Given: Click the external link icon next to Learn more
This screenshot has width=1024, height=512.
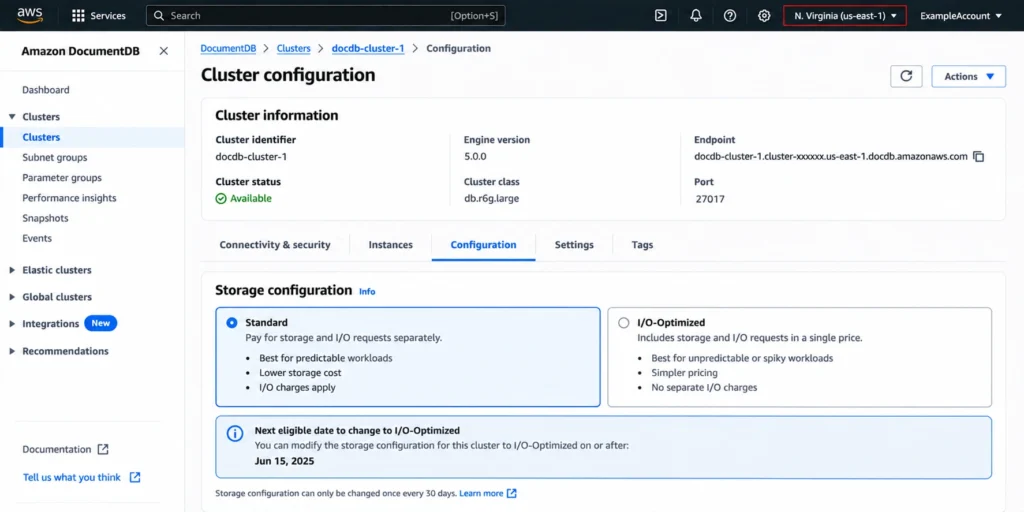Looking at the screenshot, I should click(512, 493).
